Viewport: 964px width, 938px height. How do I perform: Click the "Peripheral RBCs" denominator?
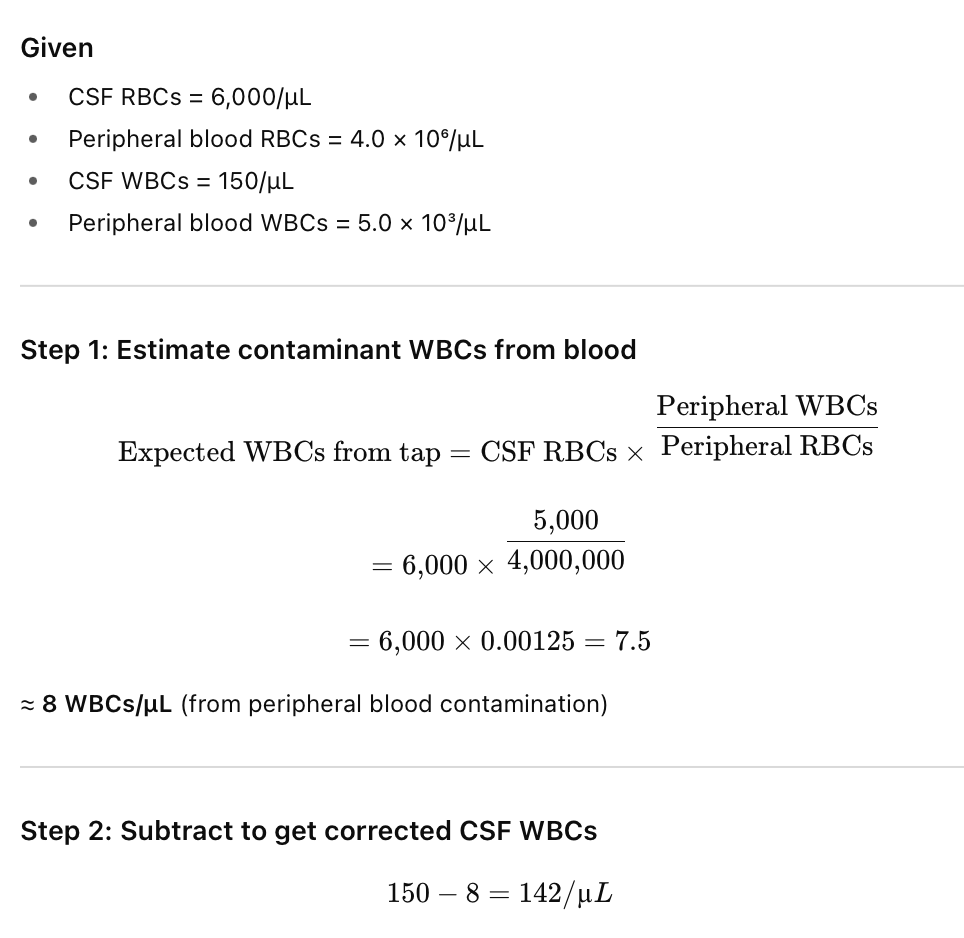pos(767,446)
